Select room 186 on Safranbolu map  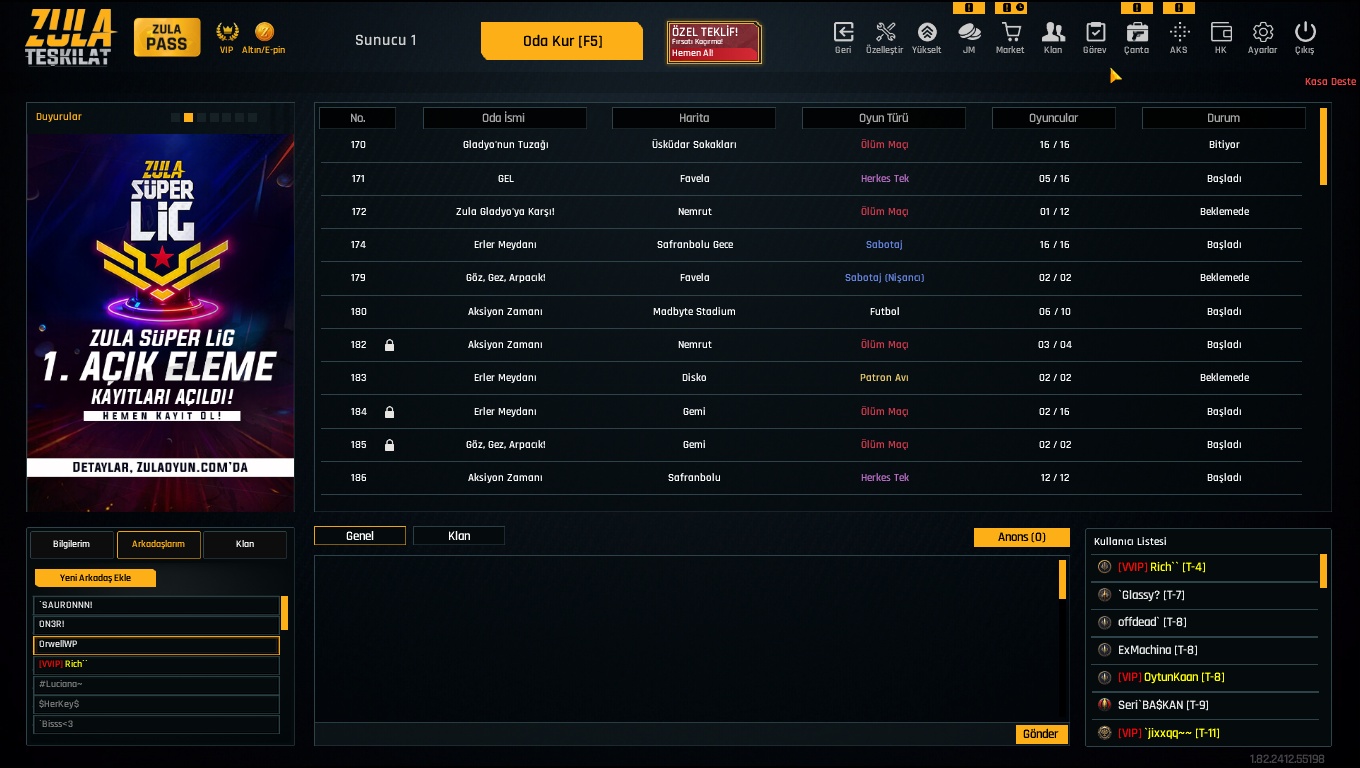coord(811,478)
